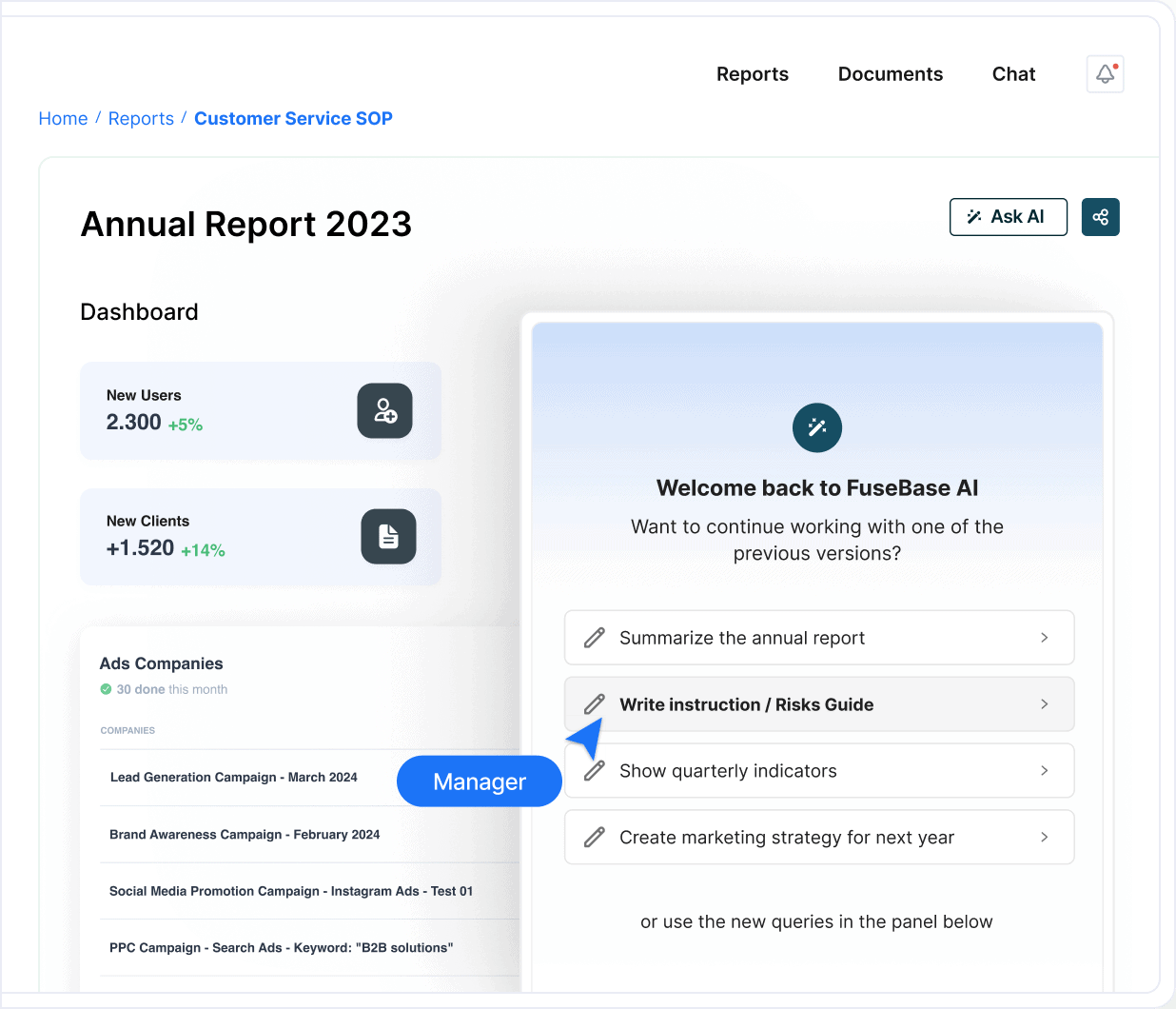Viewport: 1176px width, 1009px height.
Task: Click the New Clients document icon
Action: pos(388,537)
